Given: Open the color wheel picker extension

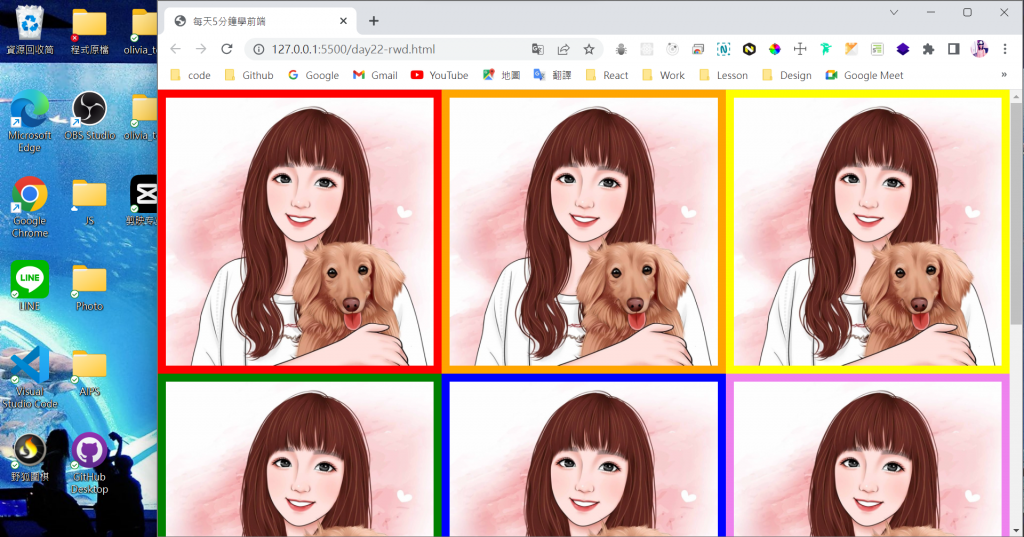Looking at the screenshot, I should tap(775, 49).
